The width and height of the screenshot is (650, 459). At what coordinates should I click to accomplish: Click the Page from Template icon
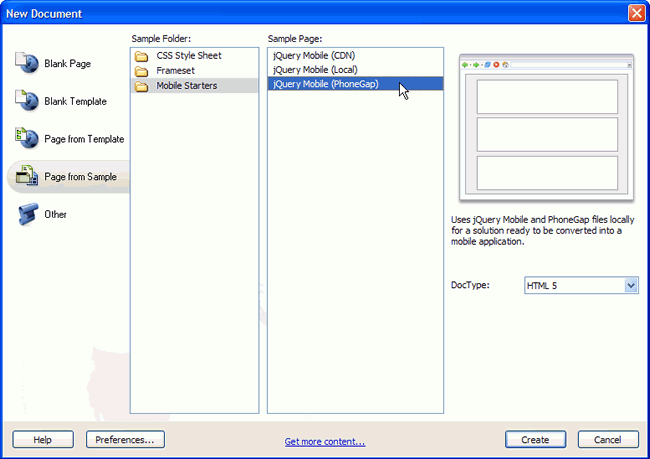pos(27,138)
